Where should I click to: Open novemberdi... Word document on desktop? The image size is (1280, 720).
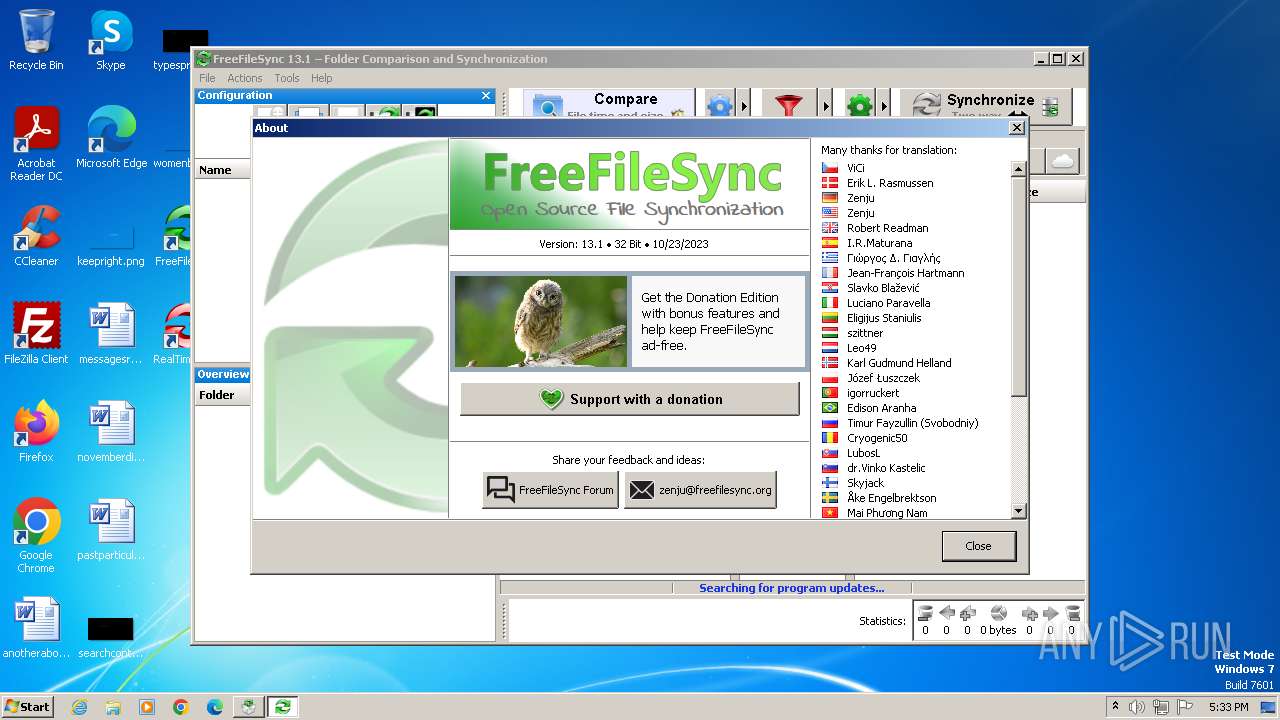(x=110, y=432)
